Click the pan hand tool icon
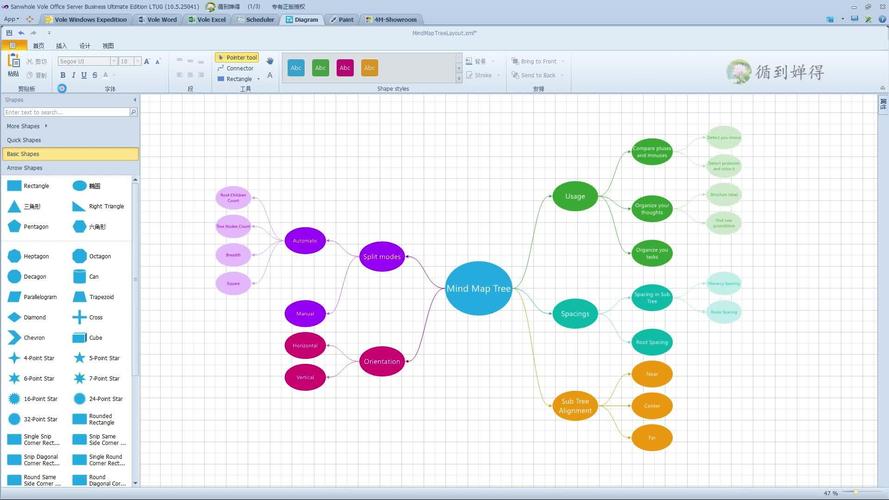 coord(270,61)
